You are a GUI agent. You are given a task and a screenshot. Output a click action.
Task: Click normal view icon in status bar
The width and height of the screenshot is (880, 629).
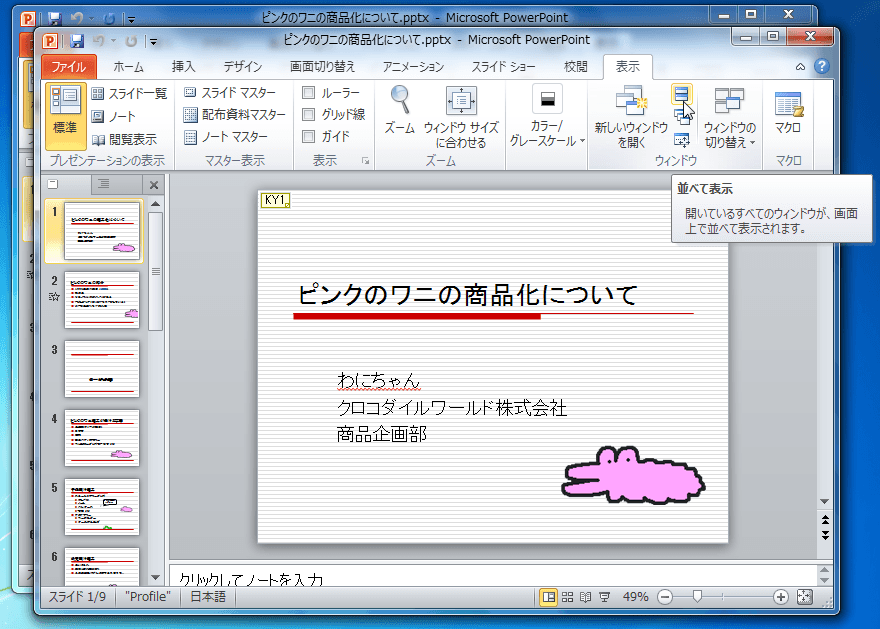pyautogui.click(x=549, y=597)
